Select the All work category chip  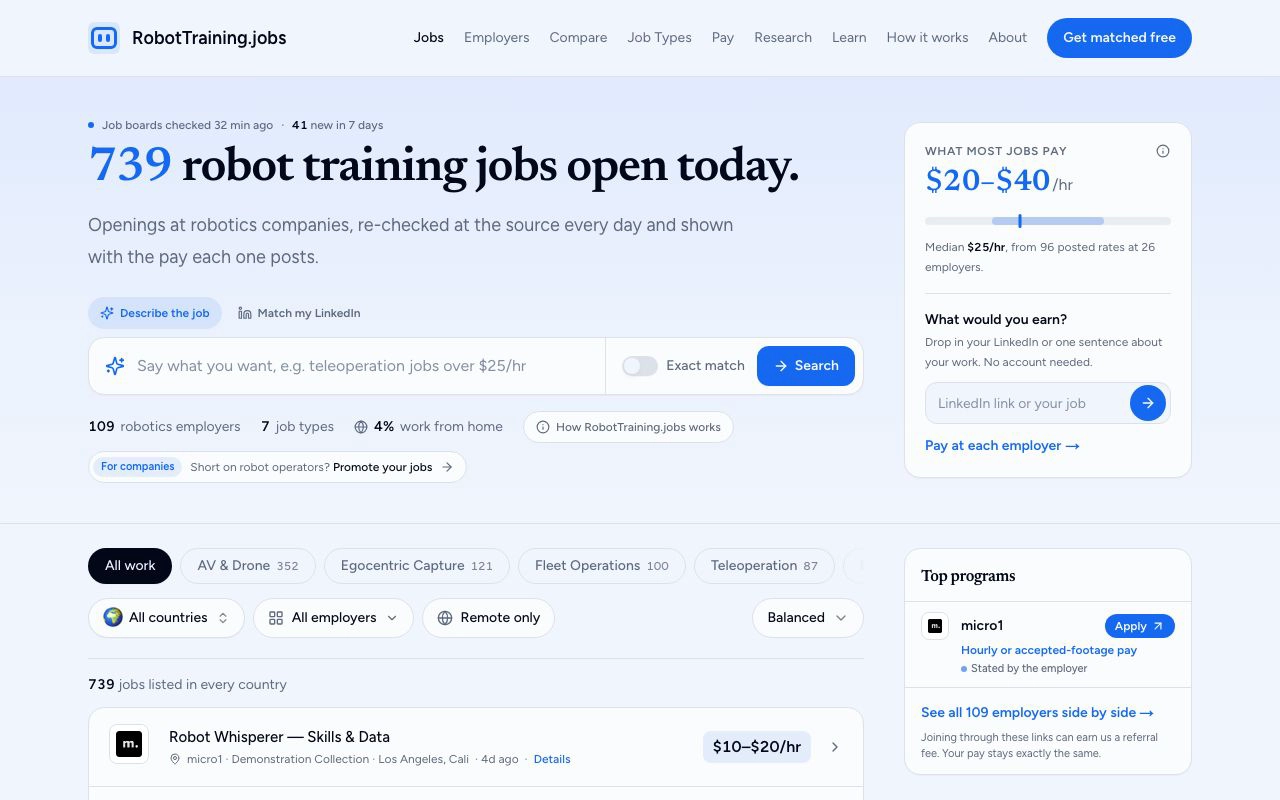click(130, 566)
